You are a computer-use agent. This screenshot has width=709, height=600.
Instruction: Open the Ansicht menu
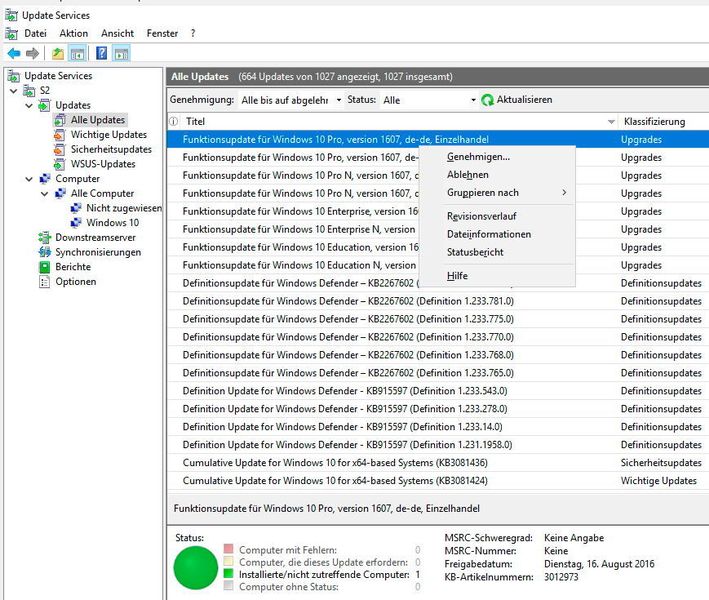(118, 33)
